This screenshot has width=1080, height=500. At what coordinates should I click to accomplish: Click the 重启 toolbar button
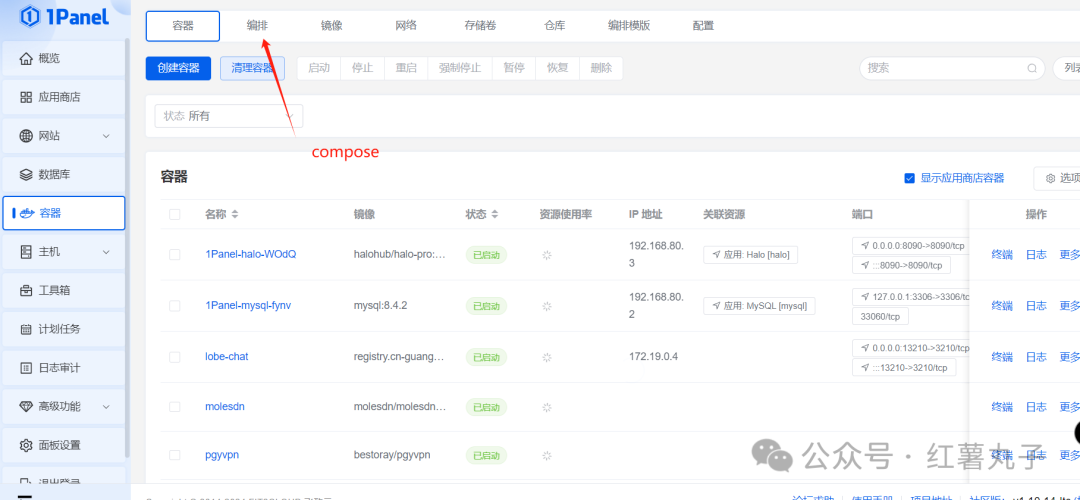pyautogui.click(x=406, y=68)
